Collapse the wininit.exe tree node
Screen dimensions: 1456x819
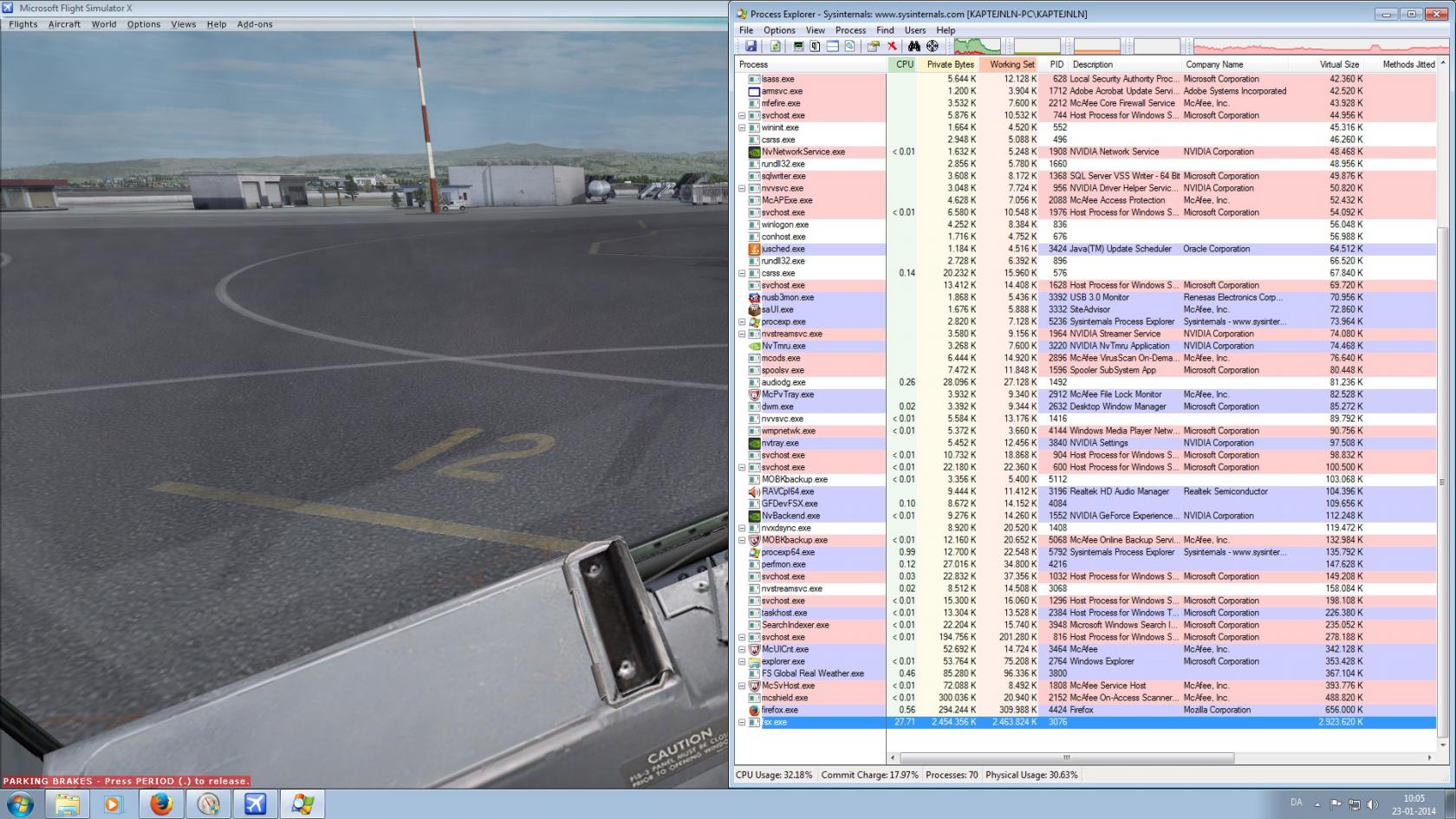pyautogui.click(x=742, y=127)
